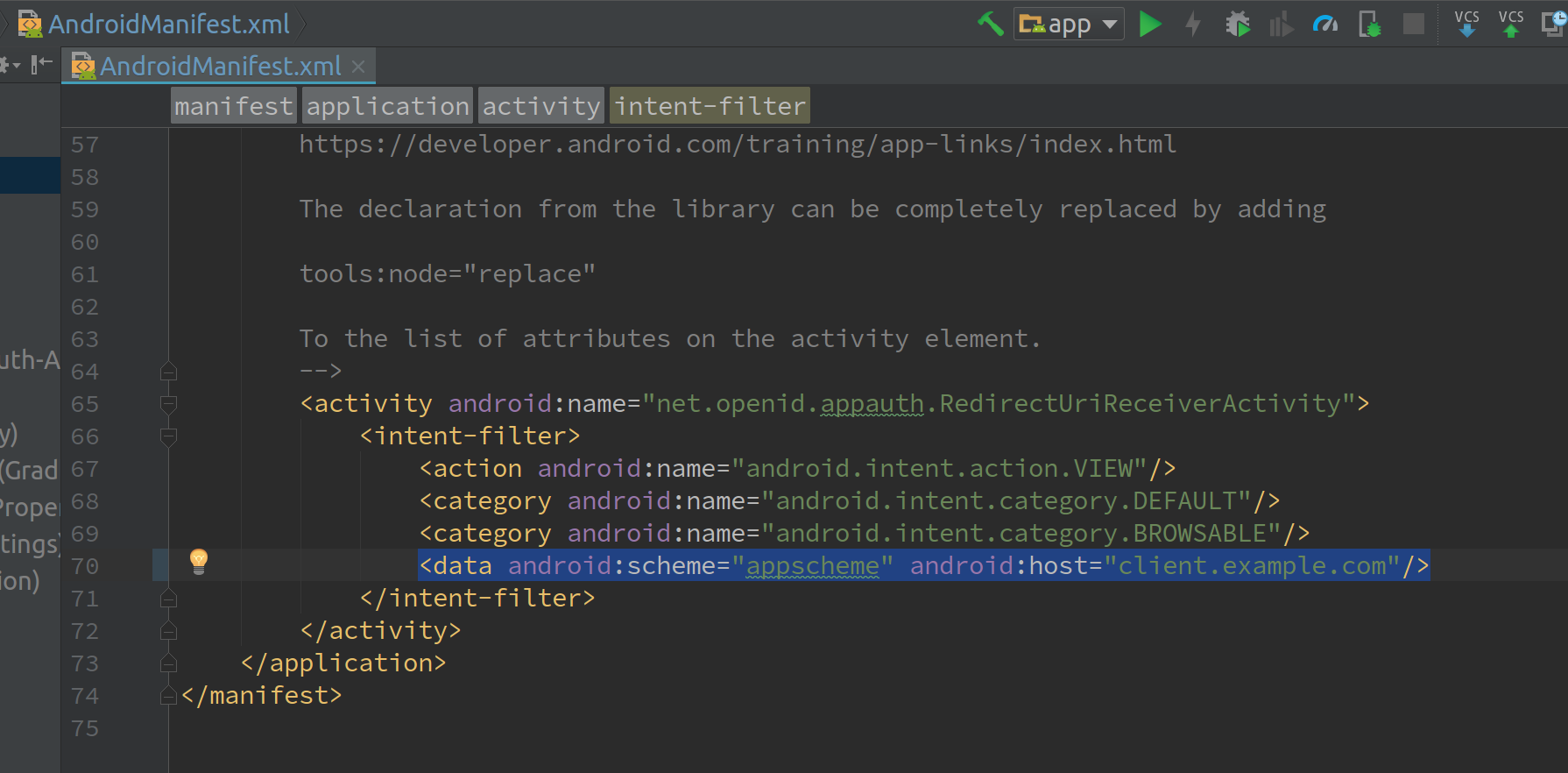Commit changes with VCS up arrow
Viewport: 1568px width, 773px height.
tap(1510, 24)
